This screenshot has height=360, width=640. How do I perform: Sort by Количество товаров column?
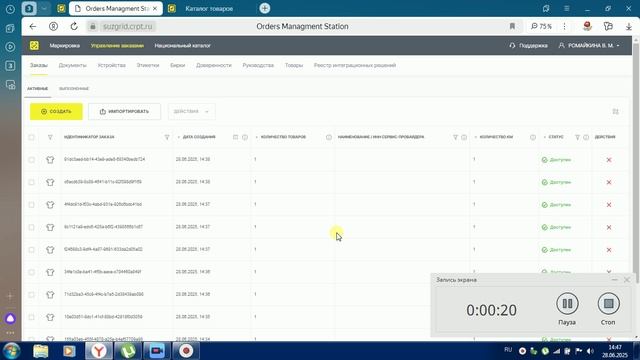tap(280, 137)
